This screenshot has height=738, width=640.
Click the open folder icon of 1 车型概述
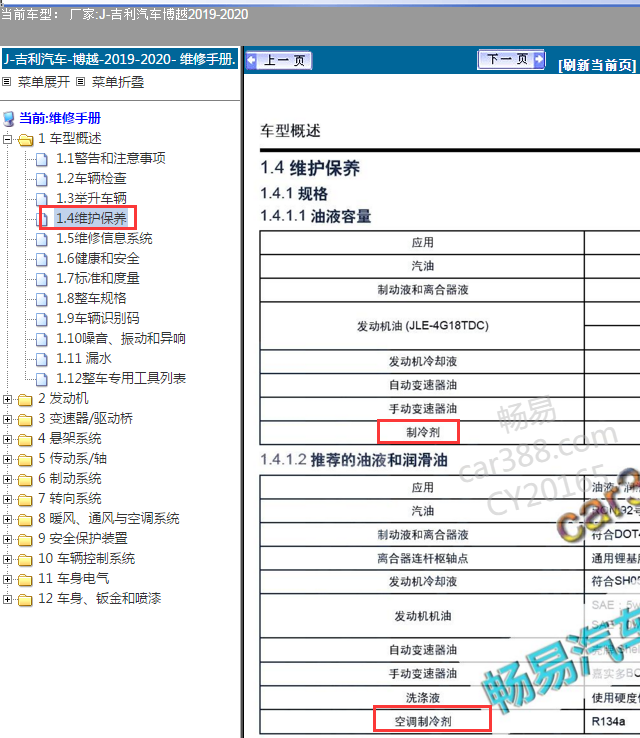coord(25,140)
